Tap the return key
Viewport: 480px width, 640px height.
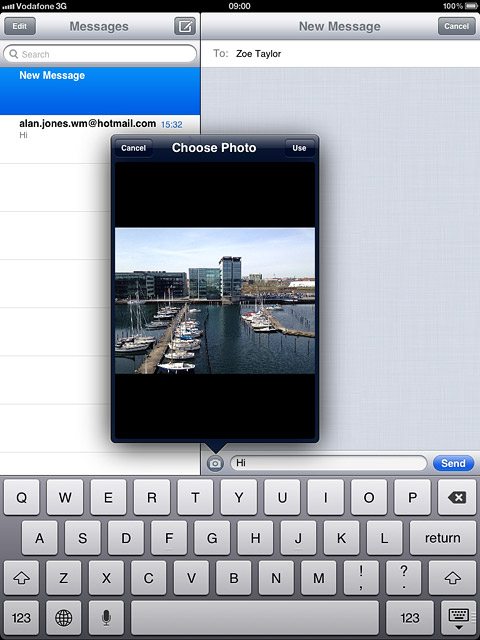click(442, 538)
